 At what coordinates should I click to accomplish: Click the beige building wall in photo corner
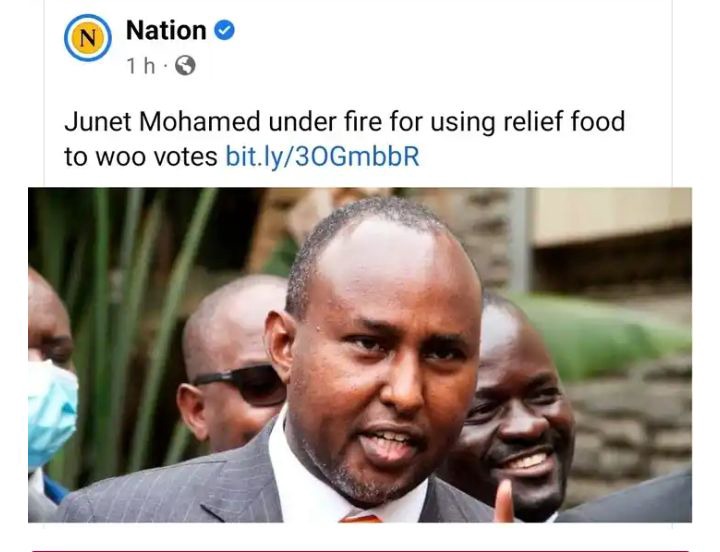(613, 216)
